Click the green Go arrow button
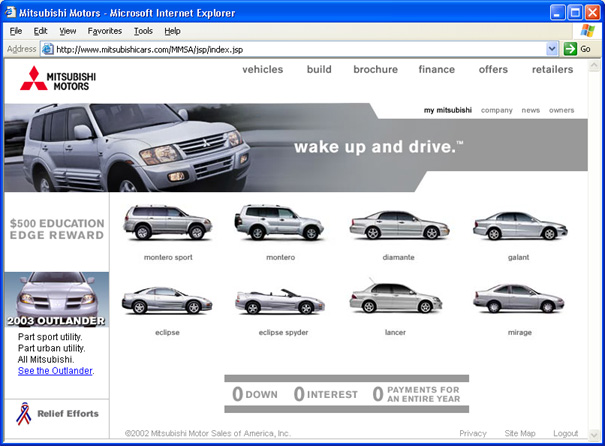The height and width of the screenshot is (446, 605). point(570,49)
